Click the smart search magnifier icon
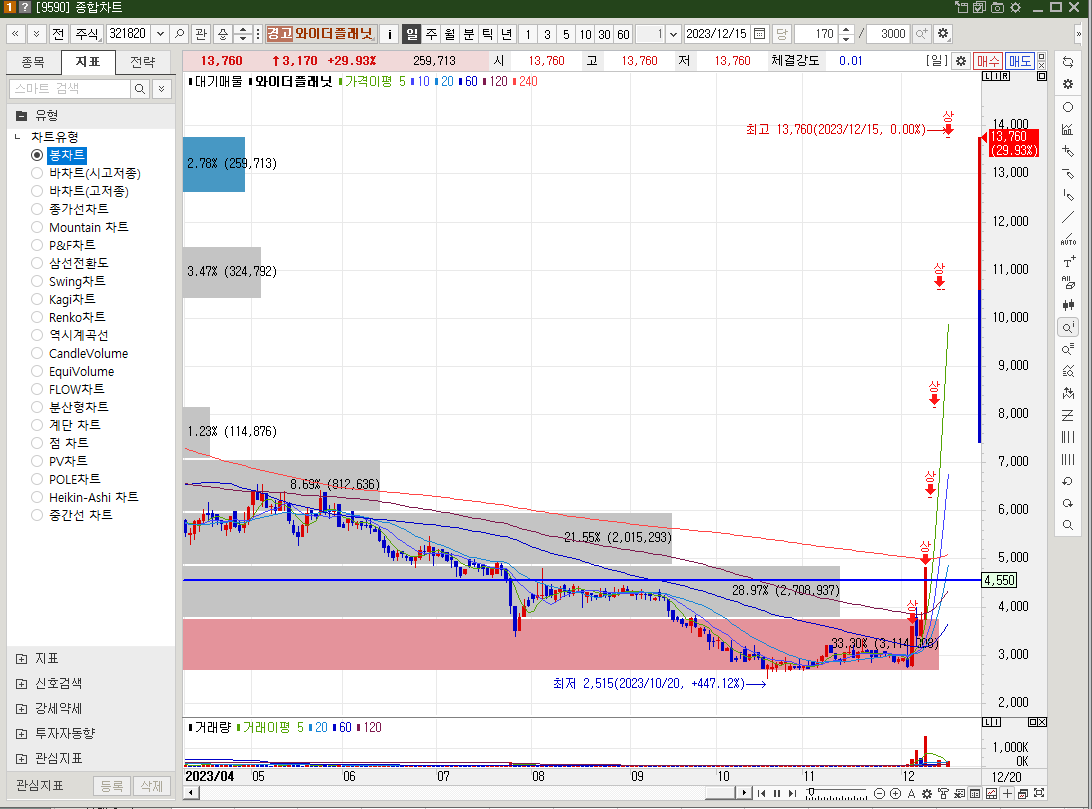1092x809 pixels. click(x=140, y=88)
